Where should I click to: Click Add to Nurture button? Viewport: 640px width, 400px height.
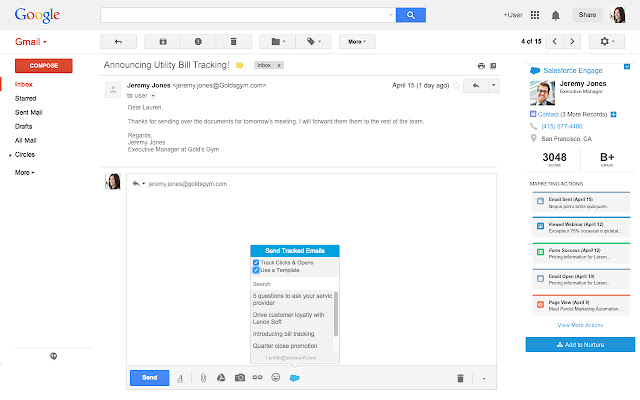[x=580, y=344]
